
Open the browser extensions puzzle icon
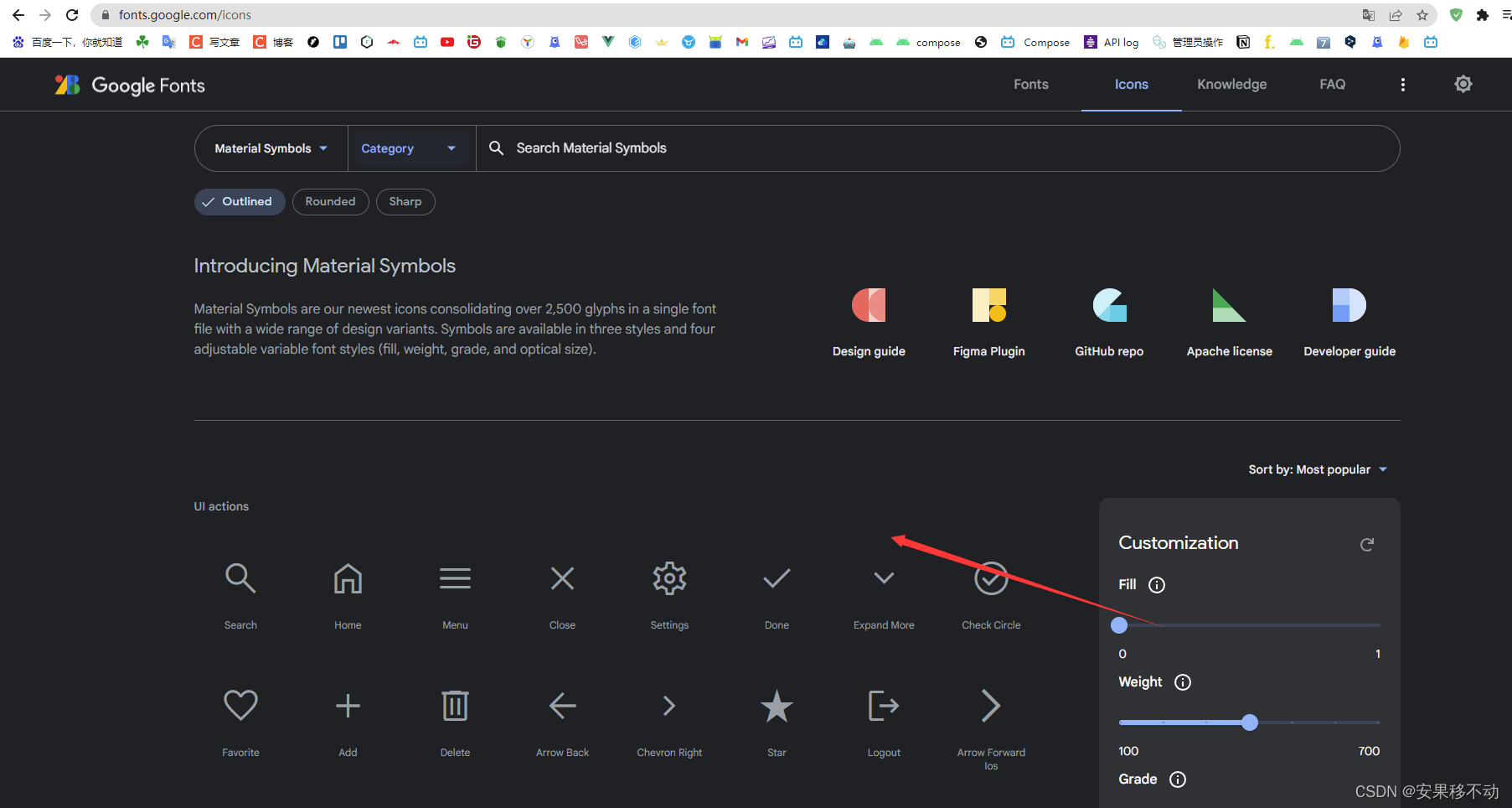[x=1483, y=15]
